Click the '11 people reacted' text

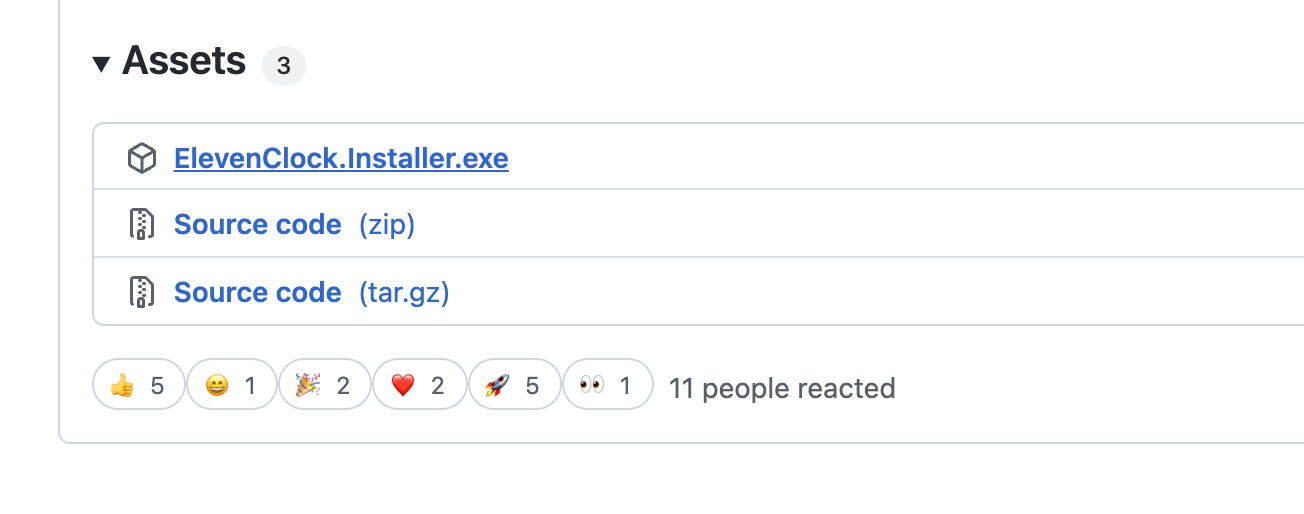click(x=782, y=388)
